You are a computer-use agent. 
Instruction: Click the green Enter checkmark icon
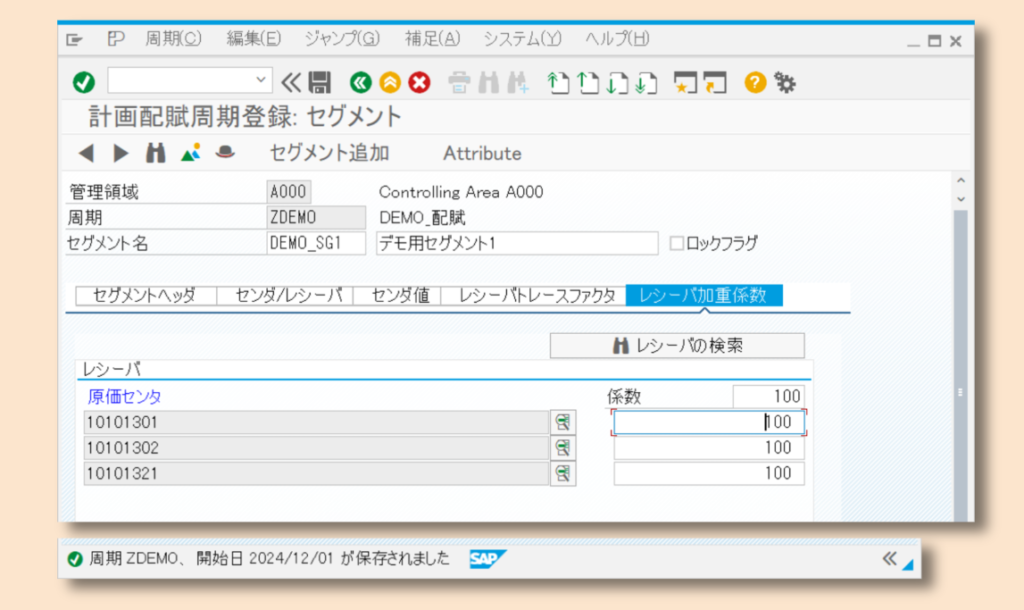(x=84, y=82)
